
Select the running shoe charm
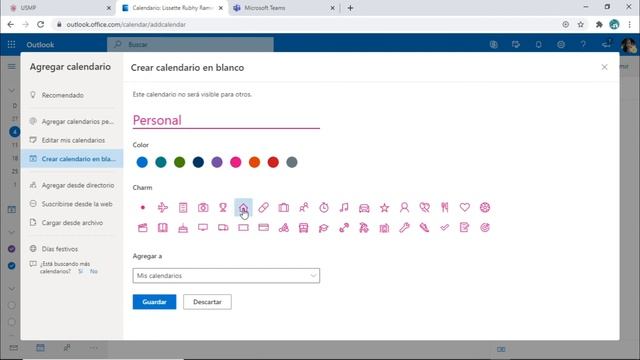(424, 228)
